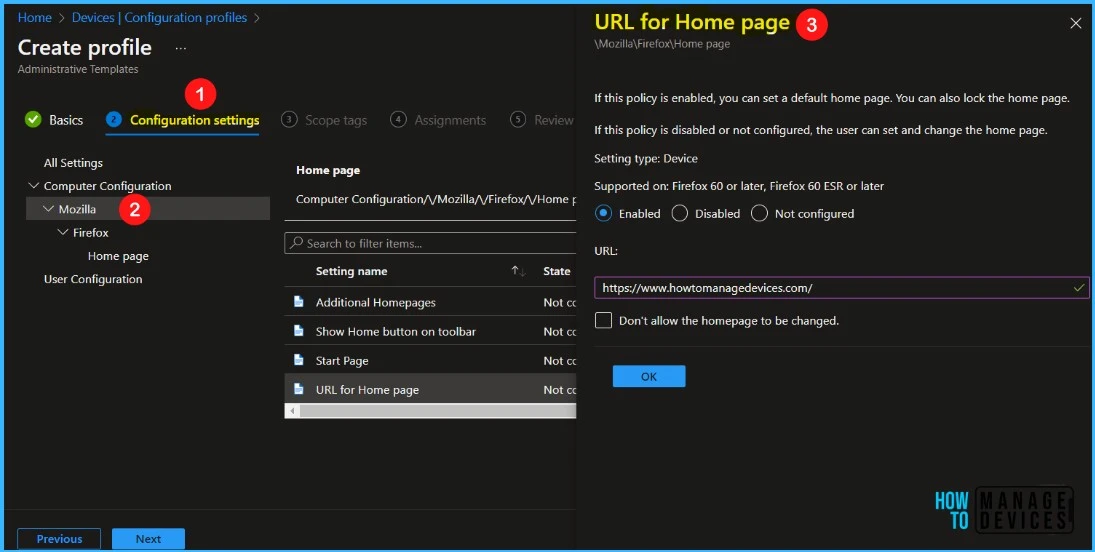Check Don't allow the homepage to be changed

[603, 321]
